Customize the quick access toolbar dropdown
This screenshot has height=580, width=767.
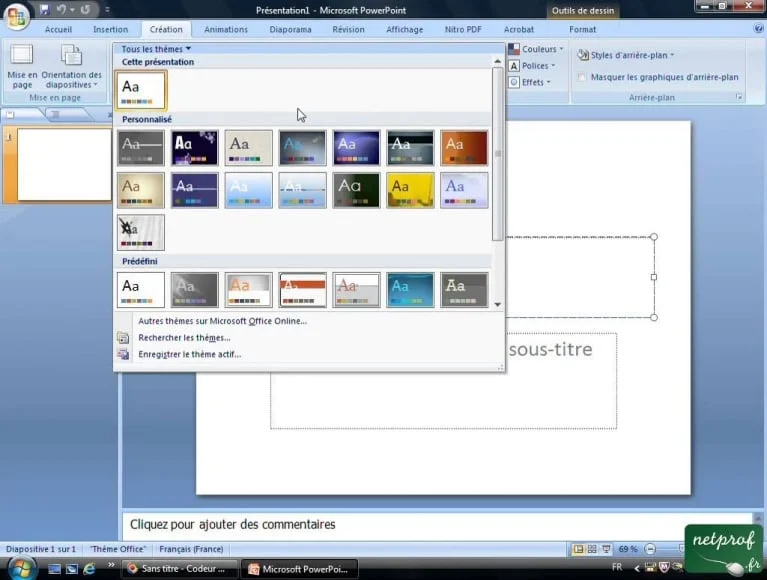tap(107, 10)
